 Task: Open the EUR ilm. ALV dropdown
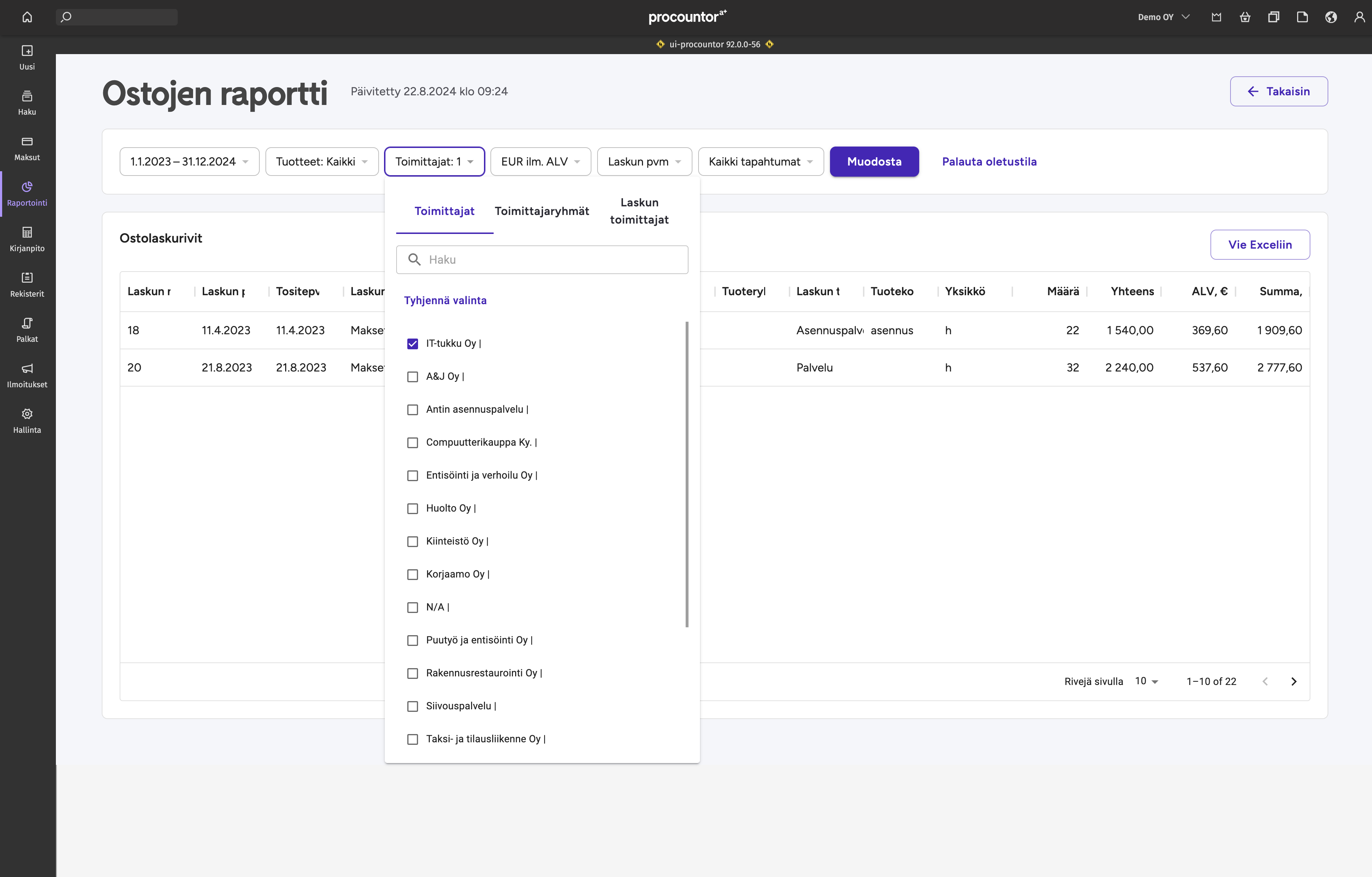(x=541, y=162)
